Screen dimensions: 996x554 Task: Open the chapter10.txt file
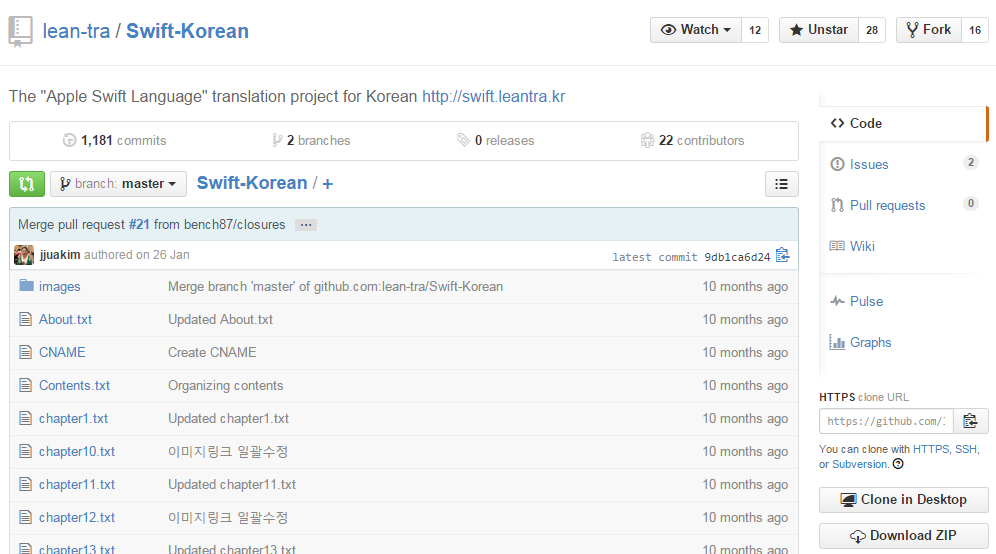click(77, 452)
